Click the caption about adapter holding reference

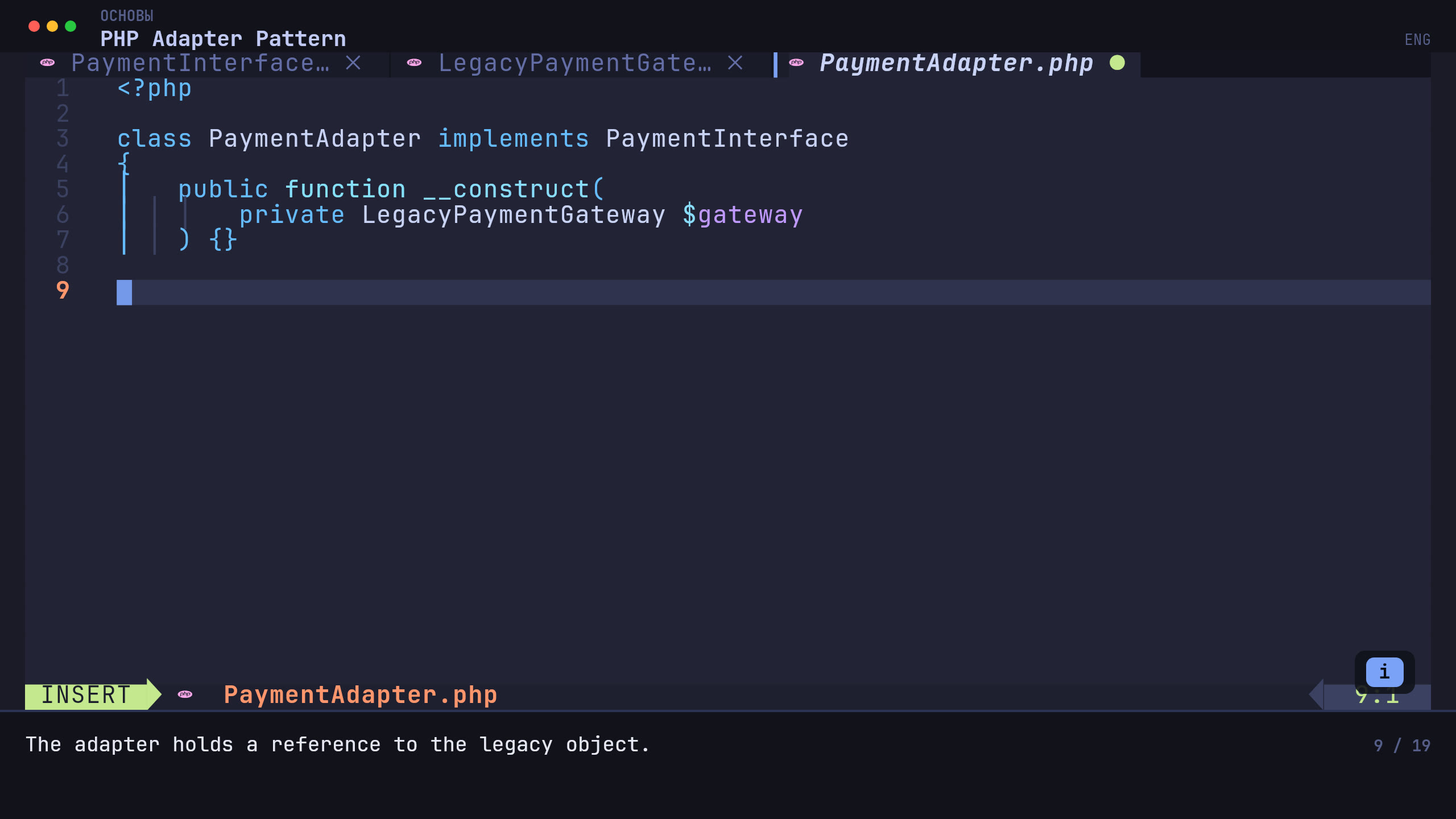[338, 745]
